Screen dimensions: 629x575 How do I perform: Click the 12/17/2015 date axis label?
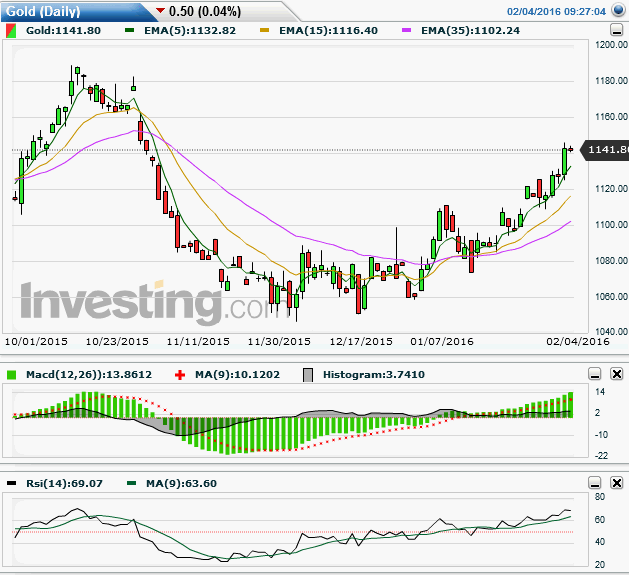click(361, 341)
